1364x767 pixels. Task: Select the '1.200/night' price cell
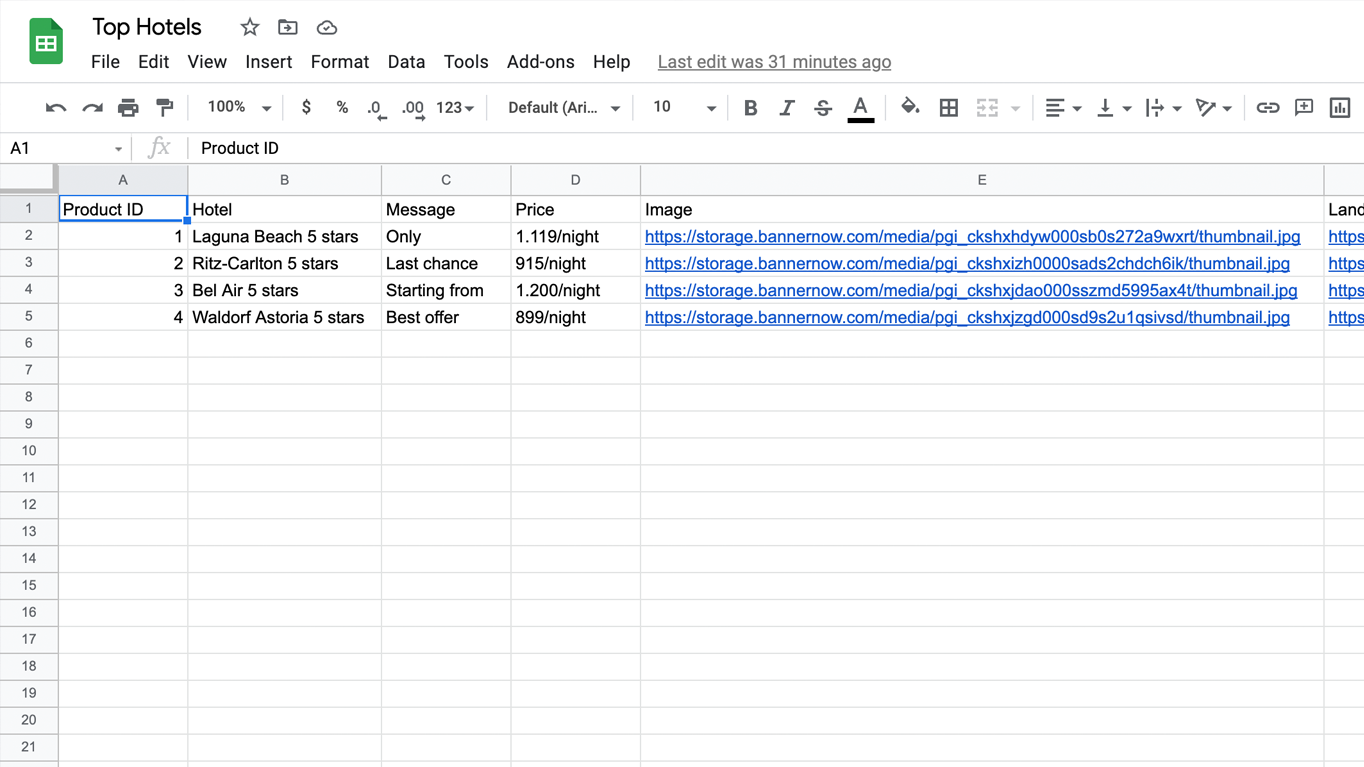point(575,290)
